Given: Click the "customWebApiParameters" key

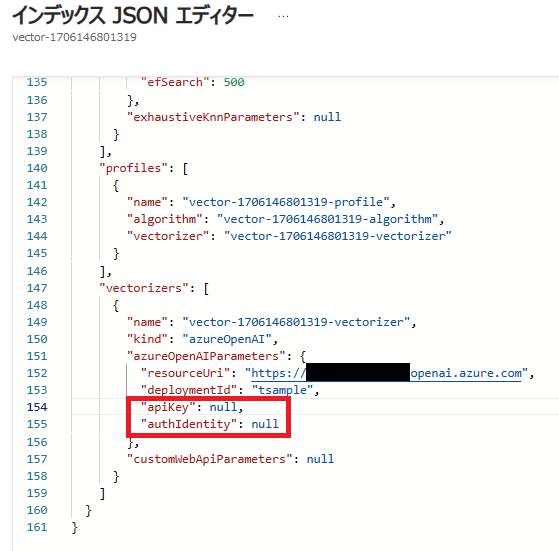Looking at the screenshot, I should [x=210, y=459].
